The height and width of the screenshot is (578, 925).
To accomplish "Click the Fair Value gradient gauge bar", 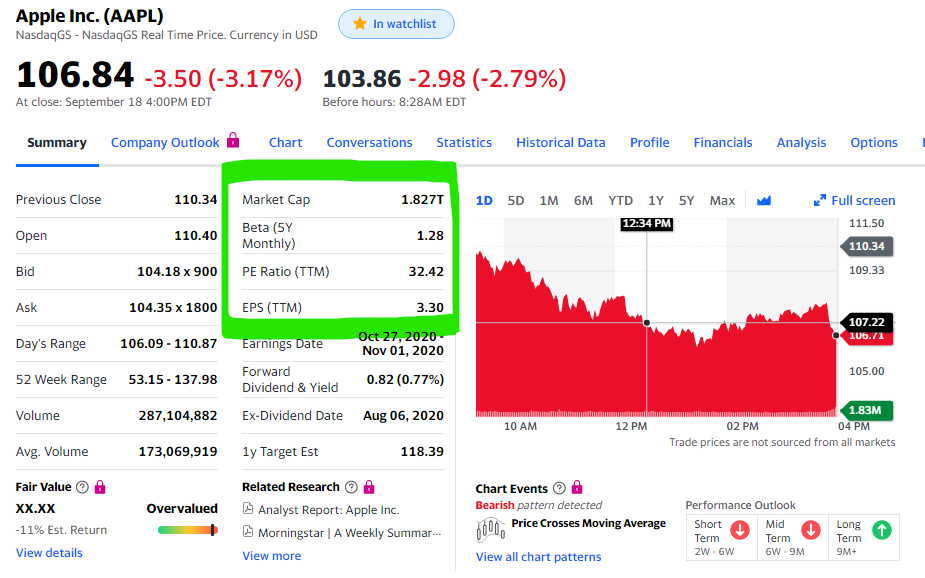I will [188, 530].
